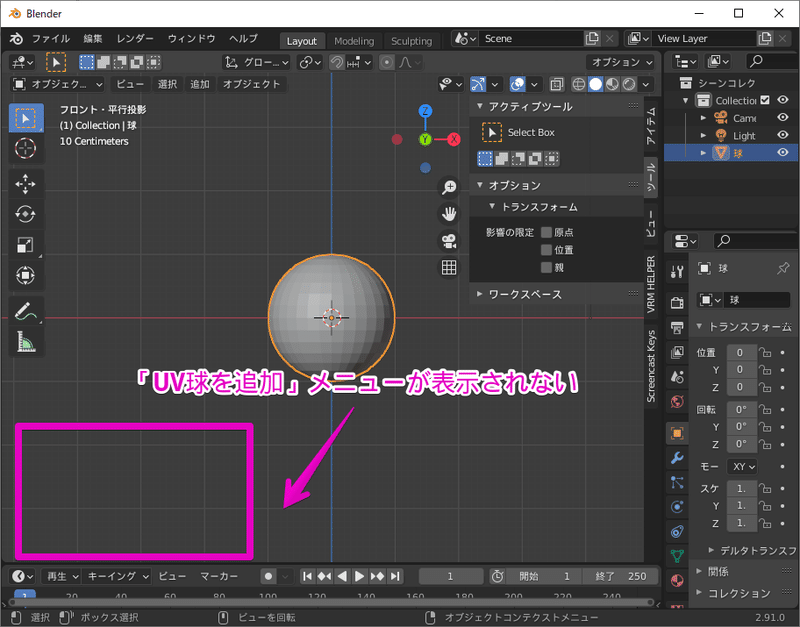Enable 原点 checkbox under 影響の限定
Image resolution: width=800 pixels, height=627 pixels.
(546, 233)
